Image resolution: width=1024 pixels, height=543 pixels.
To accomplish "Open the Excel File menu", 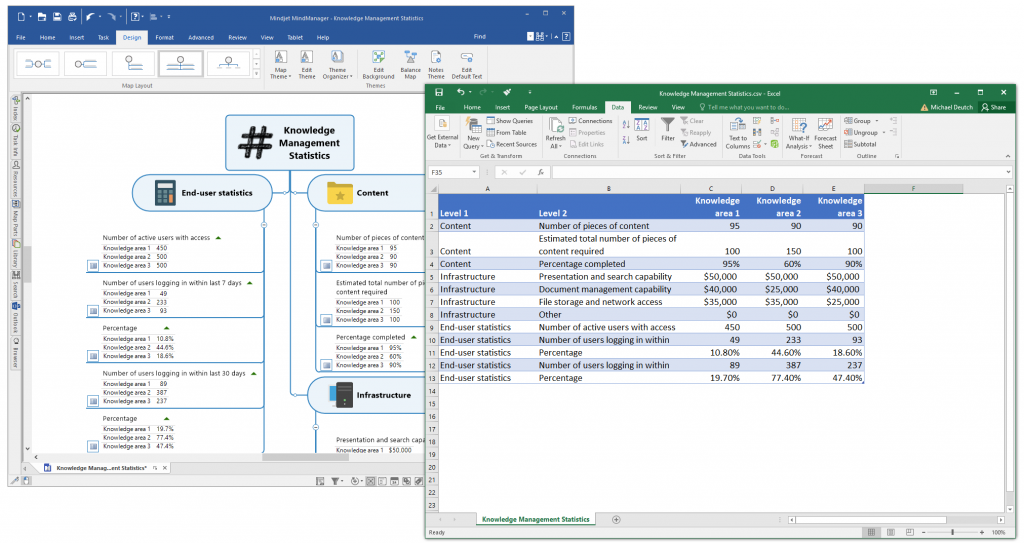I will click(440, 107).
